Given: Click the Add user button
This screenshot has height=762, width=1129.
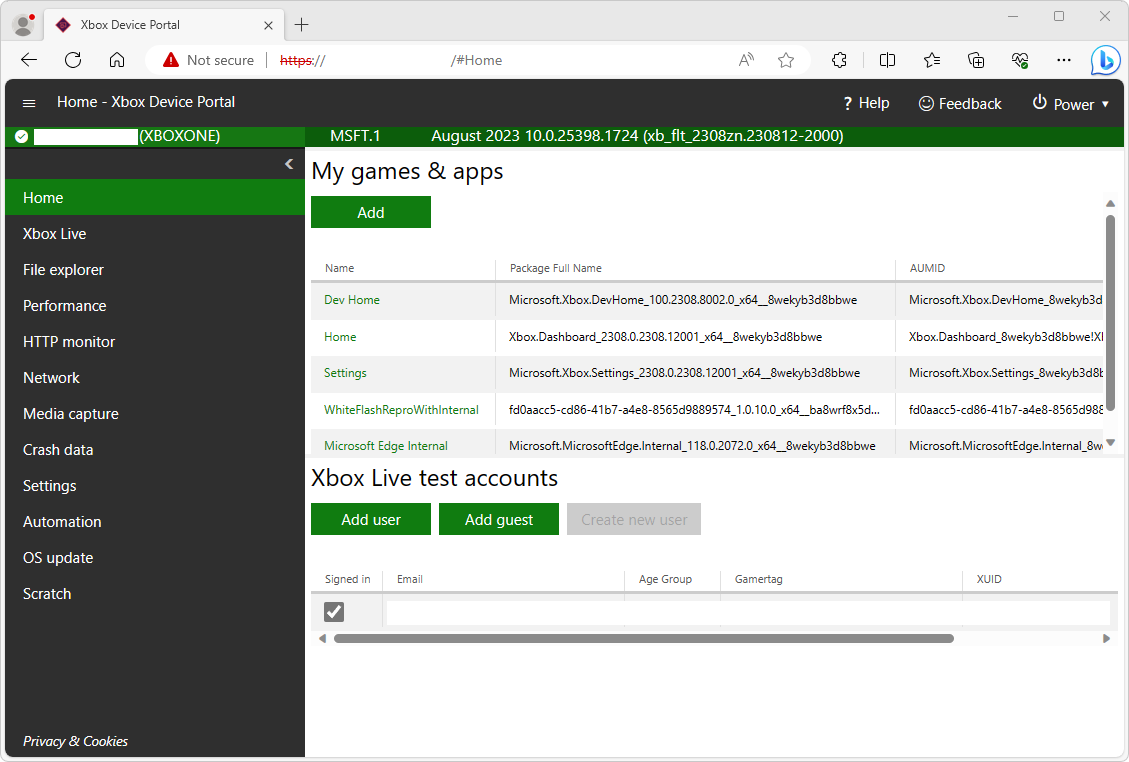Looking at the screenshot, I should pyautogui.click(x=370, y=519).
